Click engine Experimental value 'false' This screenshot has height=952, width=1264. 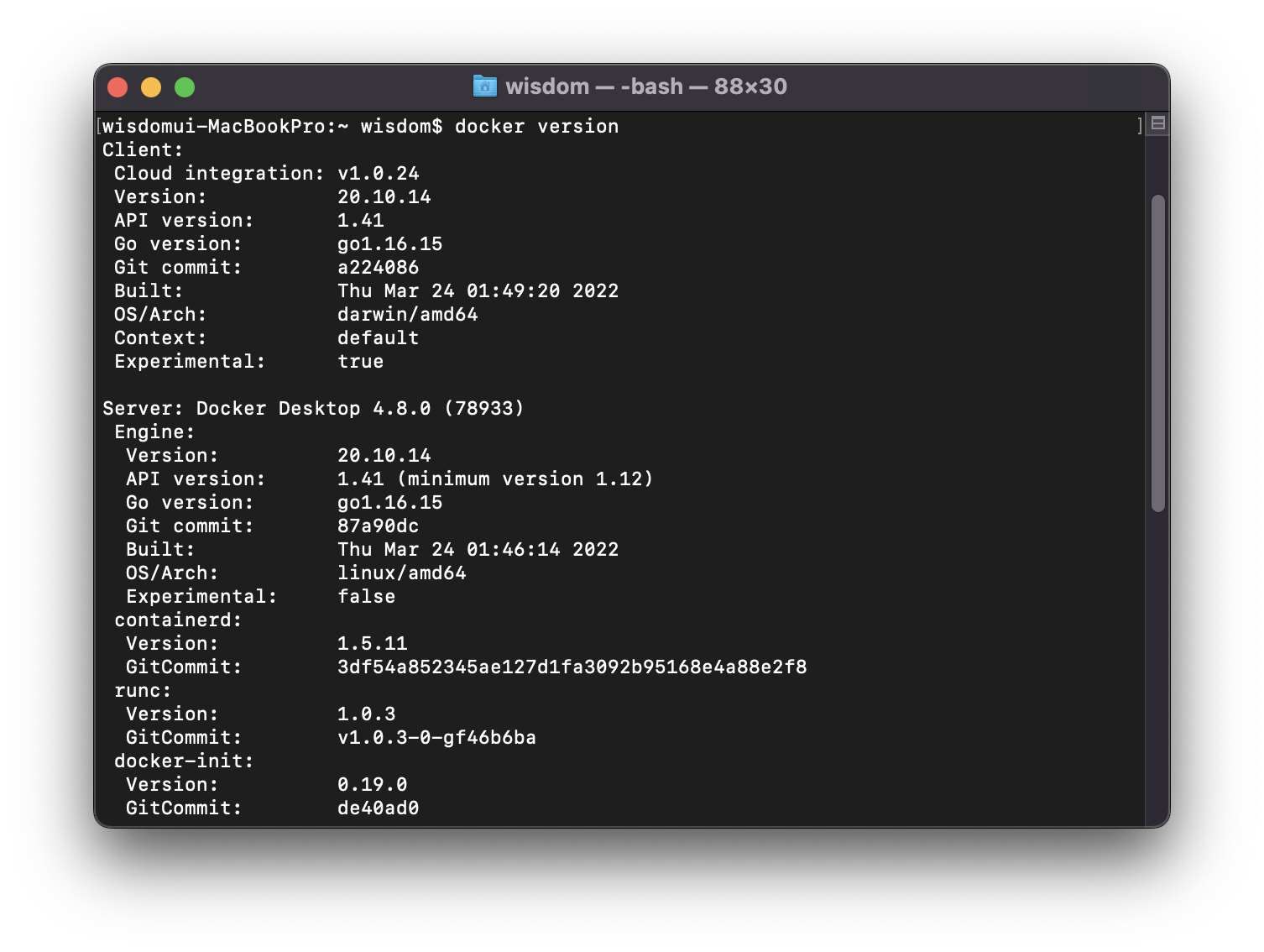(x=367, y=597)
